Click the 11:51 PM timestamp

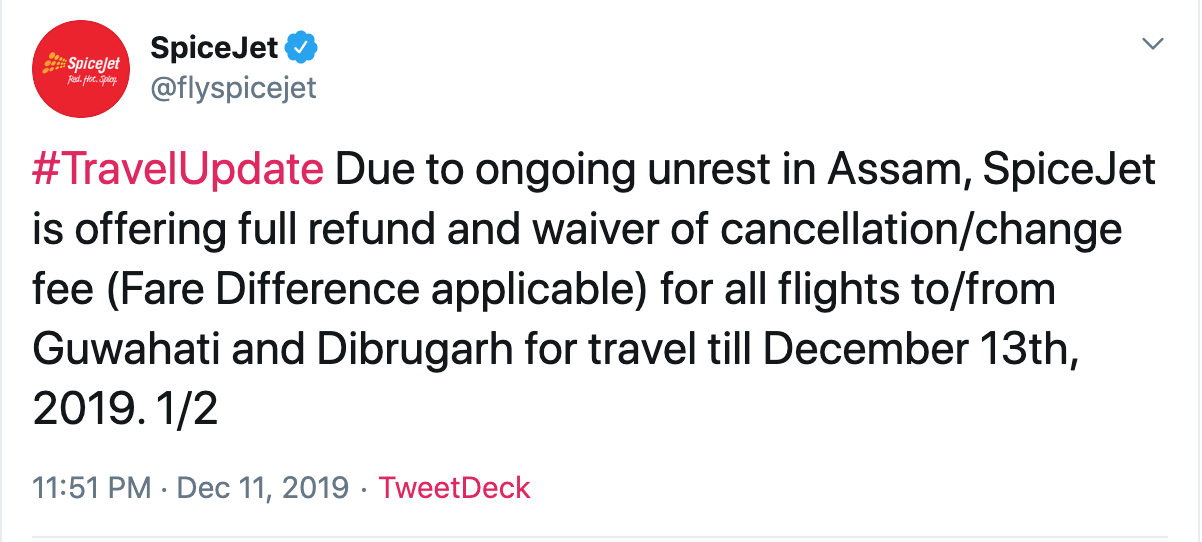[x=92, y=488]
